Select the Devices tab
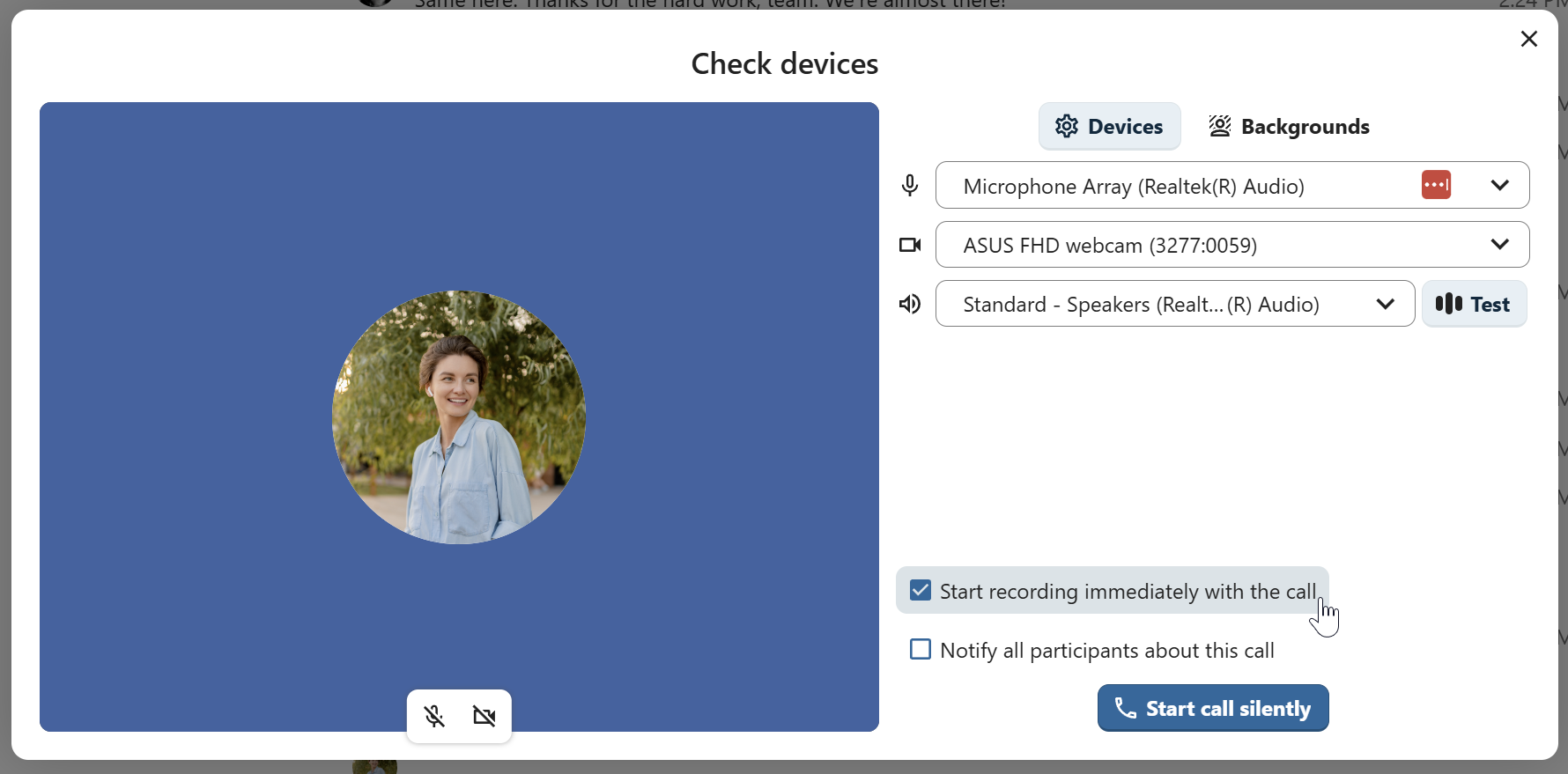The image size is (1568, 774). 1110,127
